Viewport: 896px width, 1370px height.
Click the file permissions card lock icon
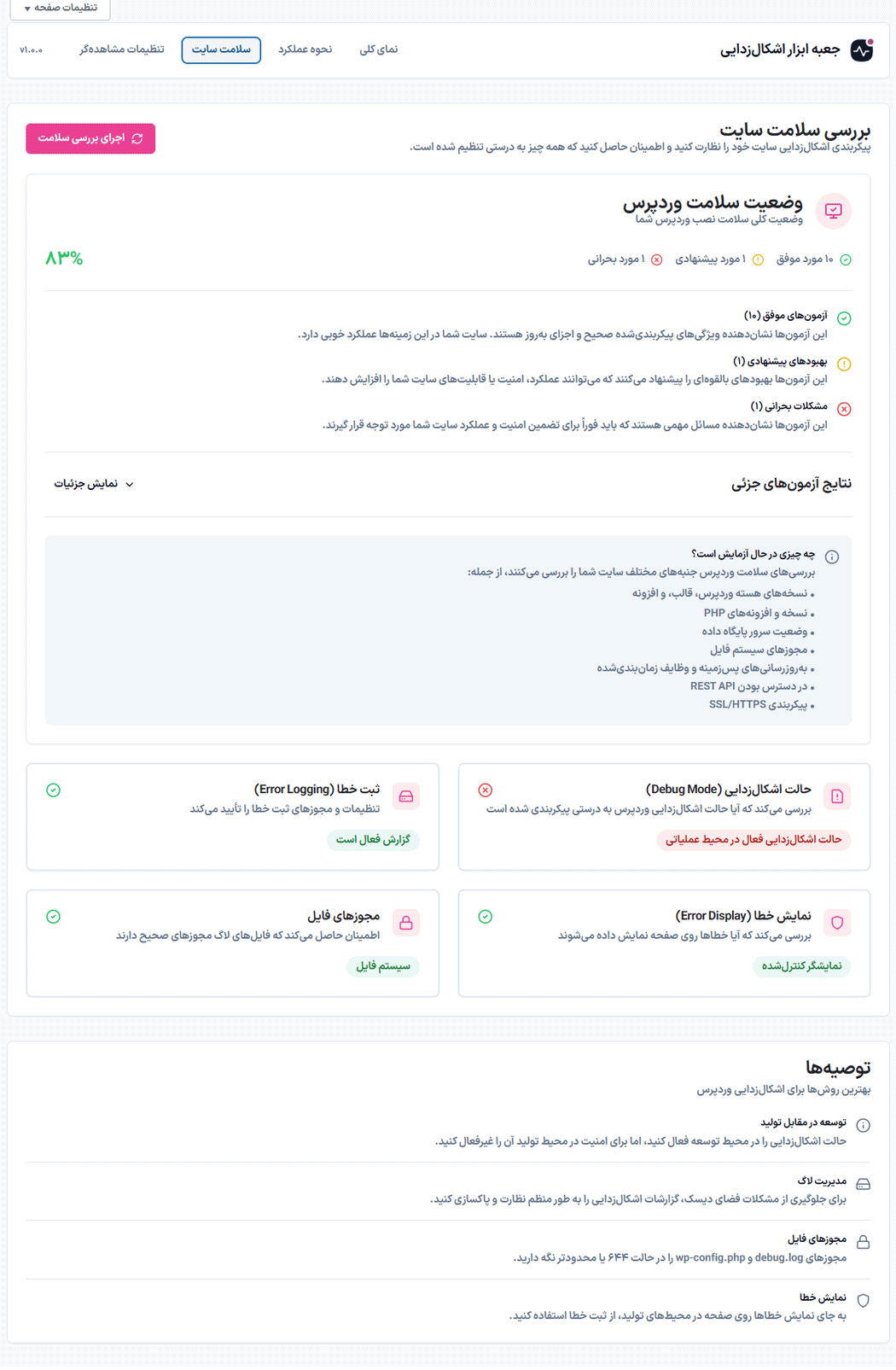tap(406, 923)
